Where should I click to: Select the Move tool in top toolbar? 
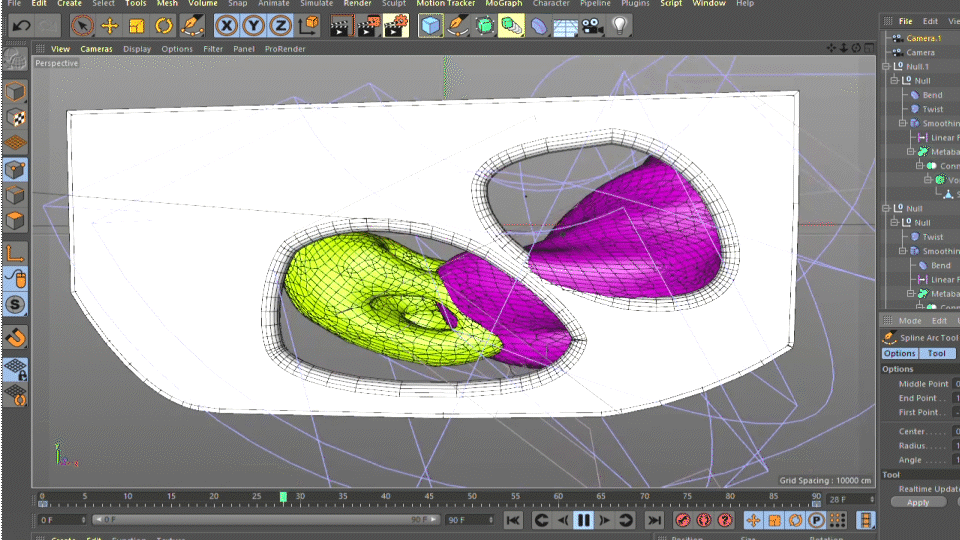pyautogui.click(x=110, y=25)
